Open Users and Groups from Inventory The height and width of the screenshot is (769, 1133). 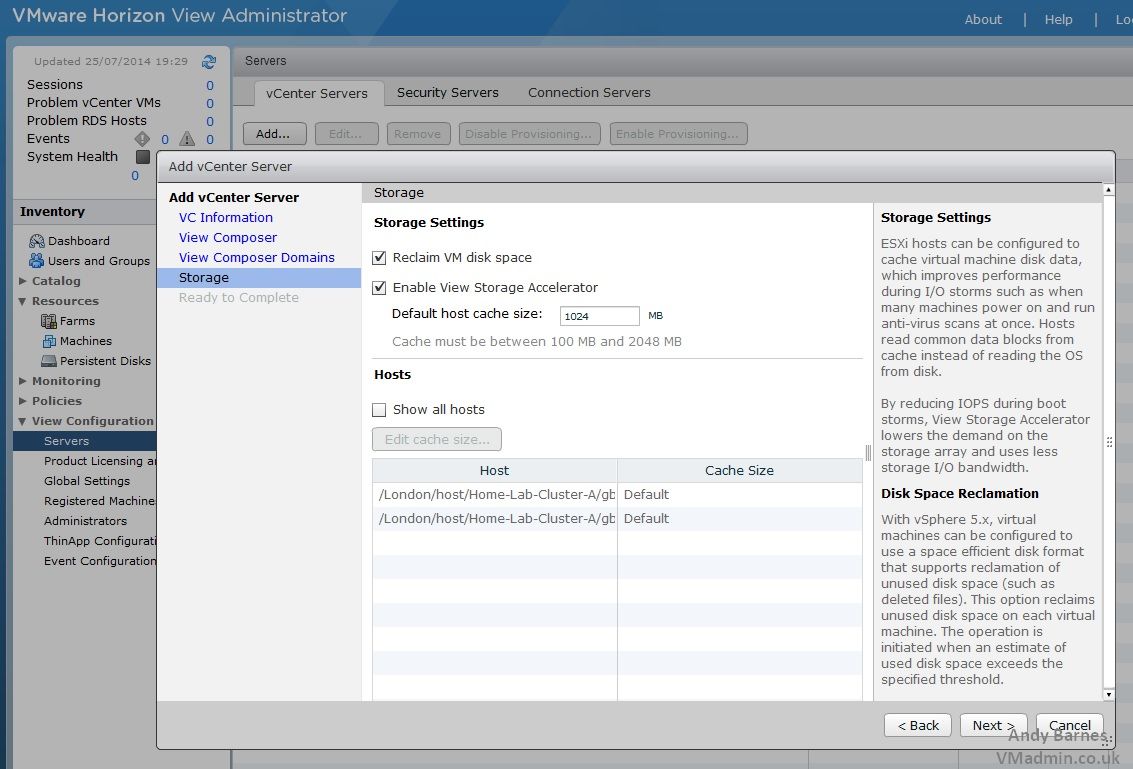pos(99,261)
